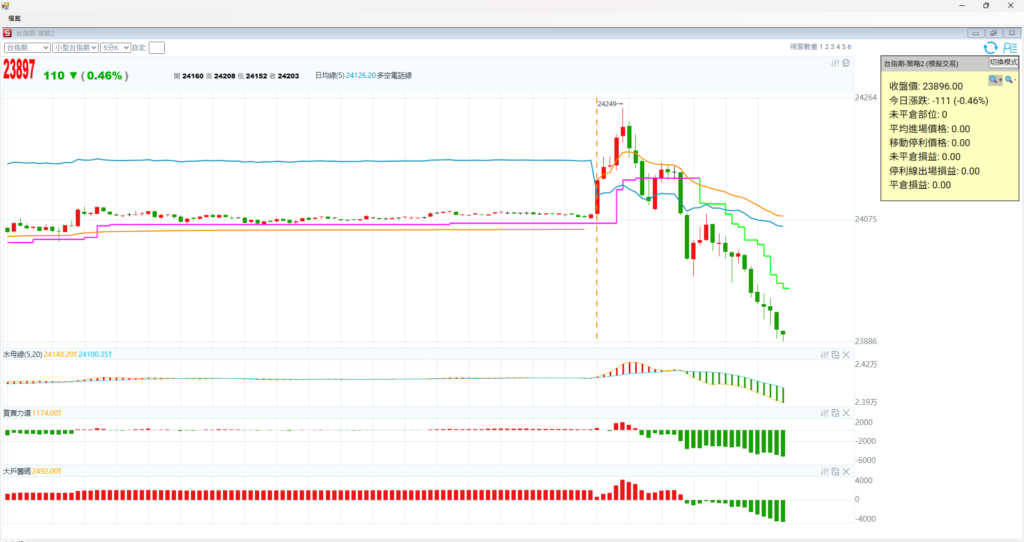The height and width of the screenshot is (542, 1024).
Task: Click the refresh icon at top right
Action: 990,47
